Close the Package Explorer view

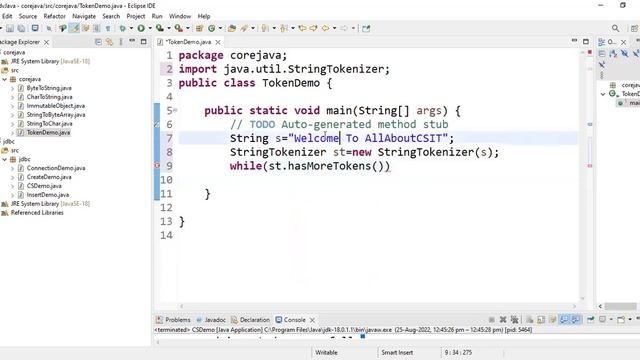point(47,42)
